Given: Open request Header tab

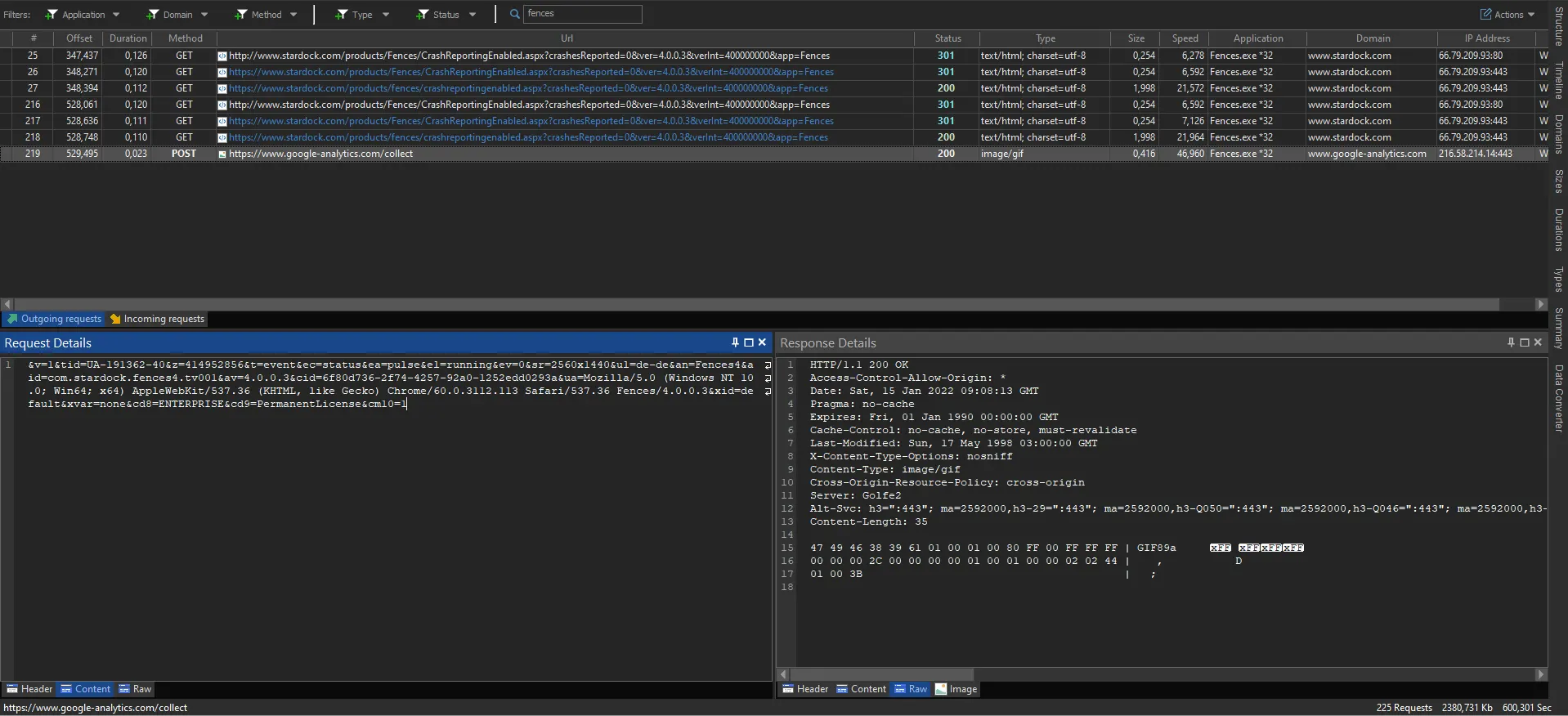Looking at the screenshot, I should [x=30, y=689].
